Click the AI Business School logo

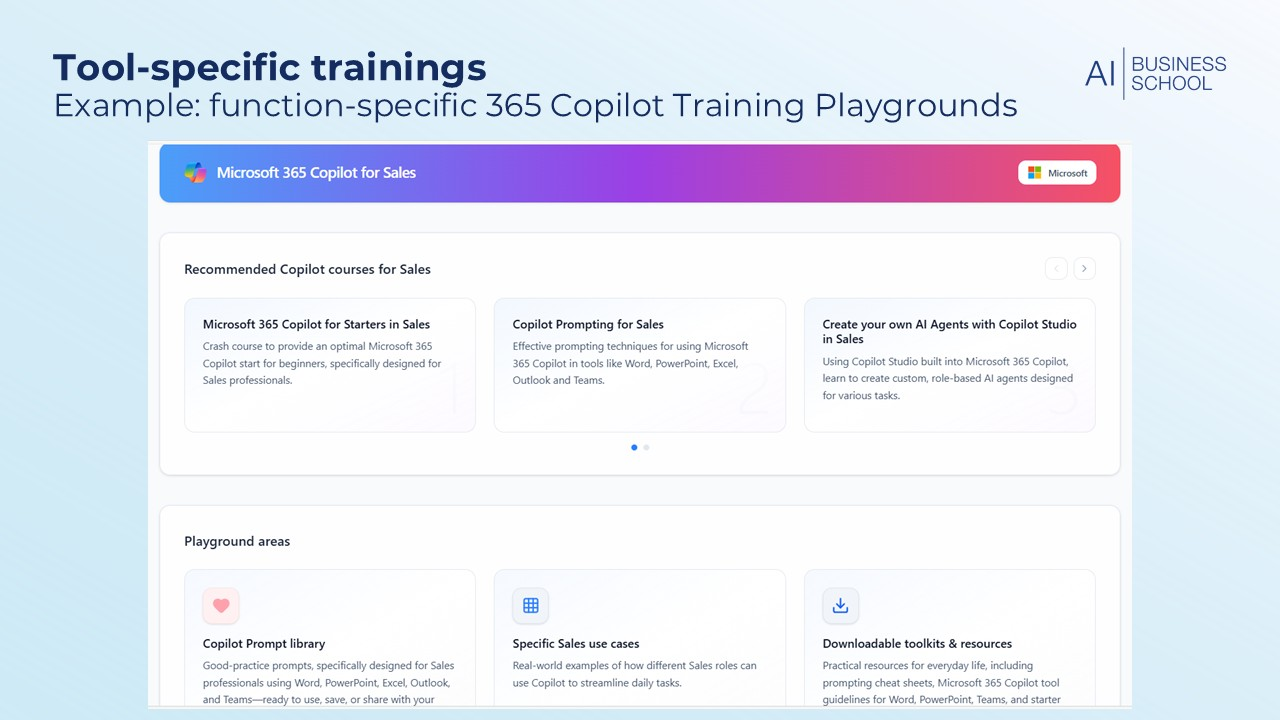(x=1156, y=73)
